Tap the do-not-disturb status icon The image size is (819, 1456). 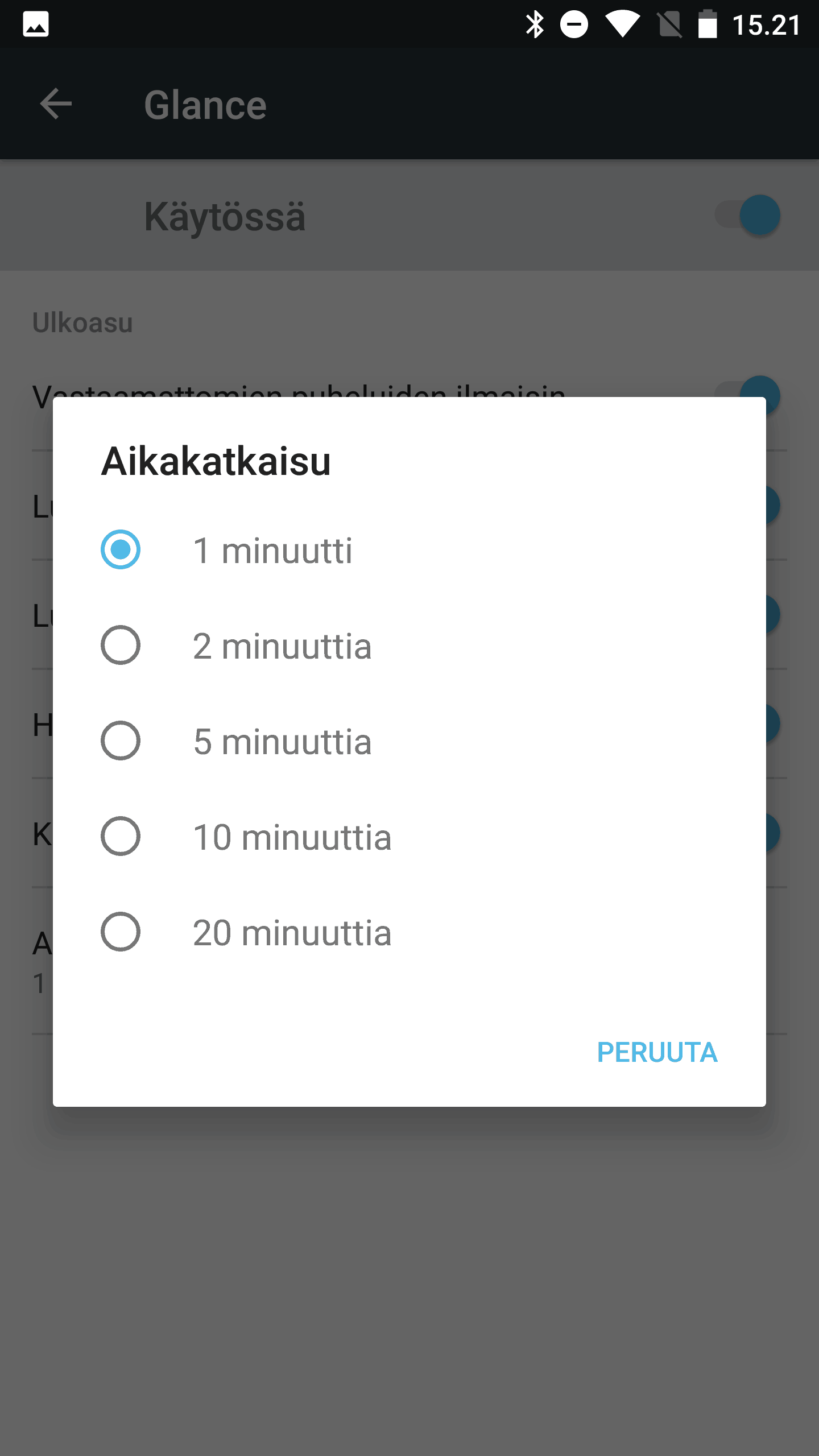pos(574,25)
